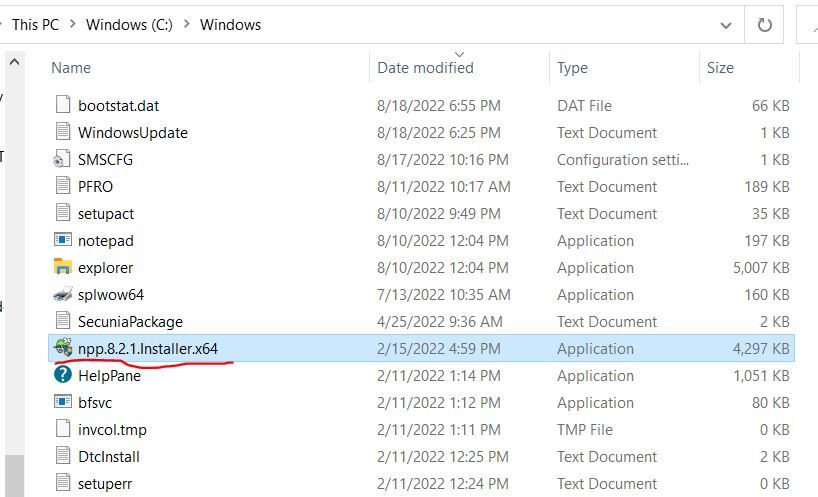Sort by the Size column header
This screenshot has height=497, width=818.
[x=720, y=68]
